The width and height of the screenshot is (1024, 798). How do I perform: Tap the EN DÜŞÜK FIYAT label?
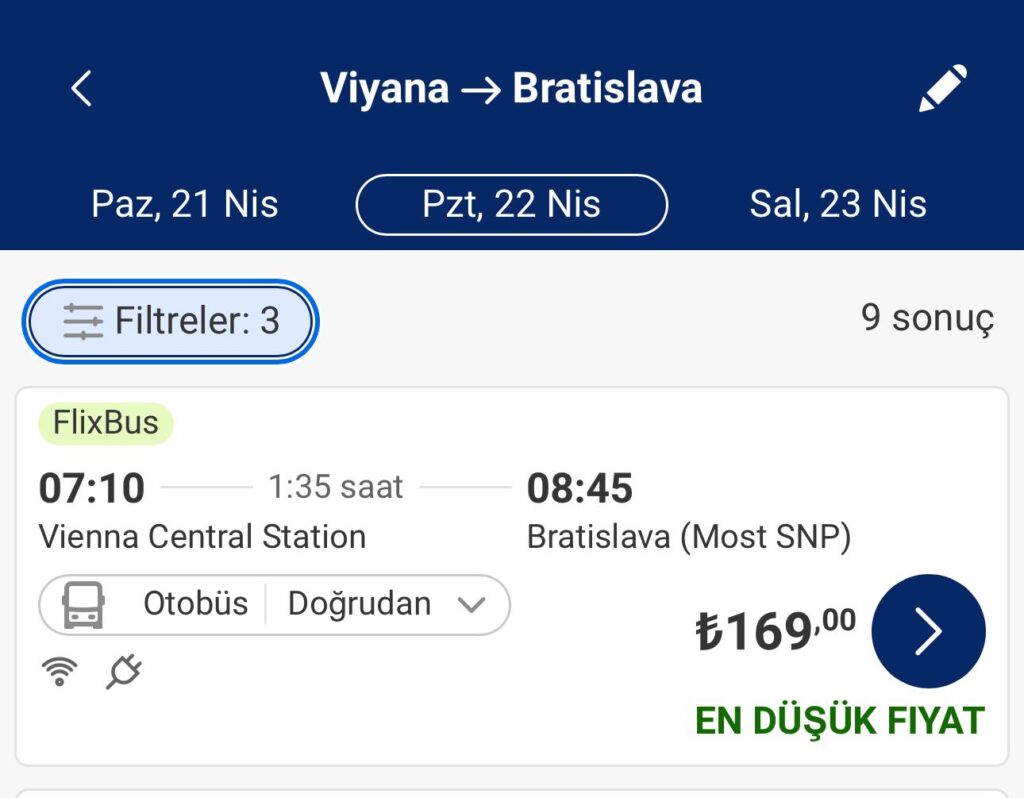tap(840, 721)
